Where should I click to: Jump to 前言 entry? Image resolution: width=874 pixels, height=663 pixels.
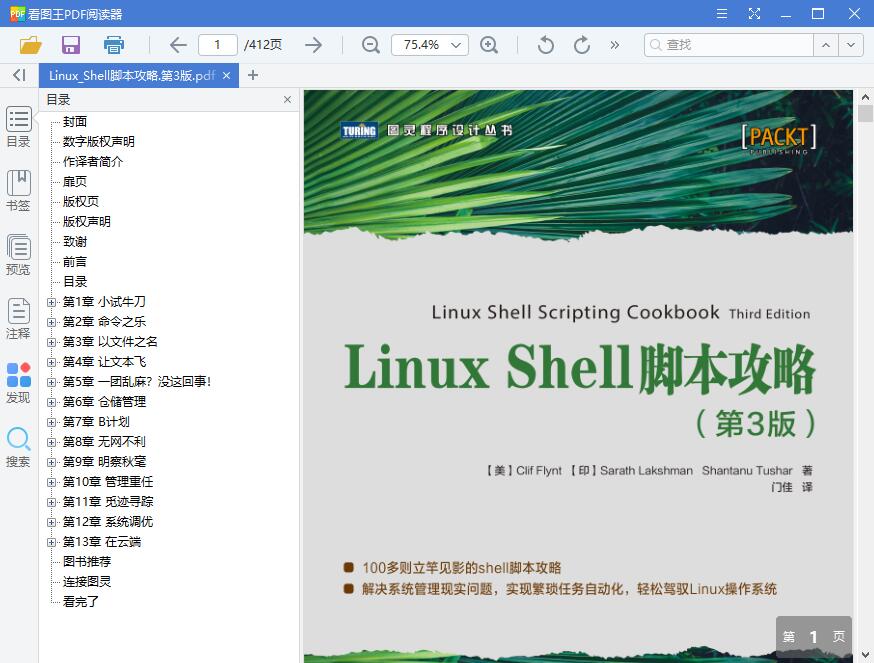[75, 262]
